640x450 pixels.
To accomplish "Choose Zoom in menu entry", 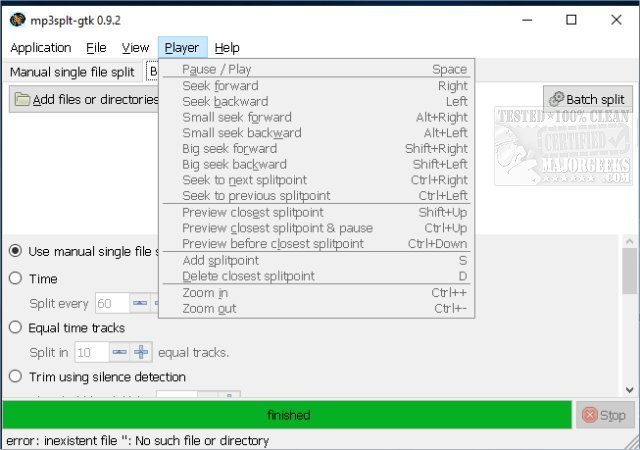I will [x=316, y=293].
